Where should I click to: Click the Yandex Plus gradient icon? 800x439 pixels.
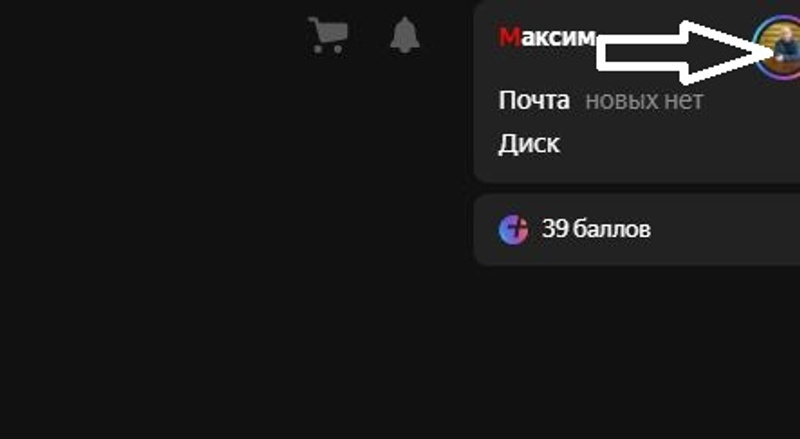[513, 230]
